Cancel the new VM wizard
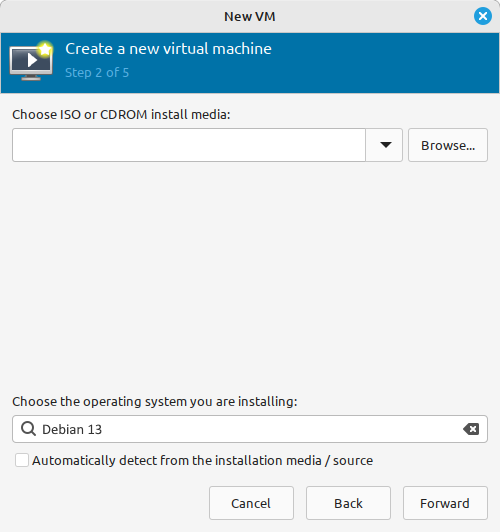This screenshot has width=500, height=532. 251,503
